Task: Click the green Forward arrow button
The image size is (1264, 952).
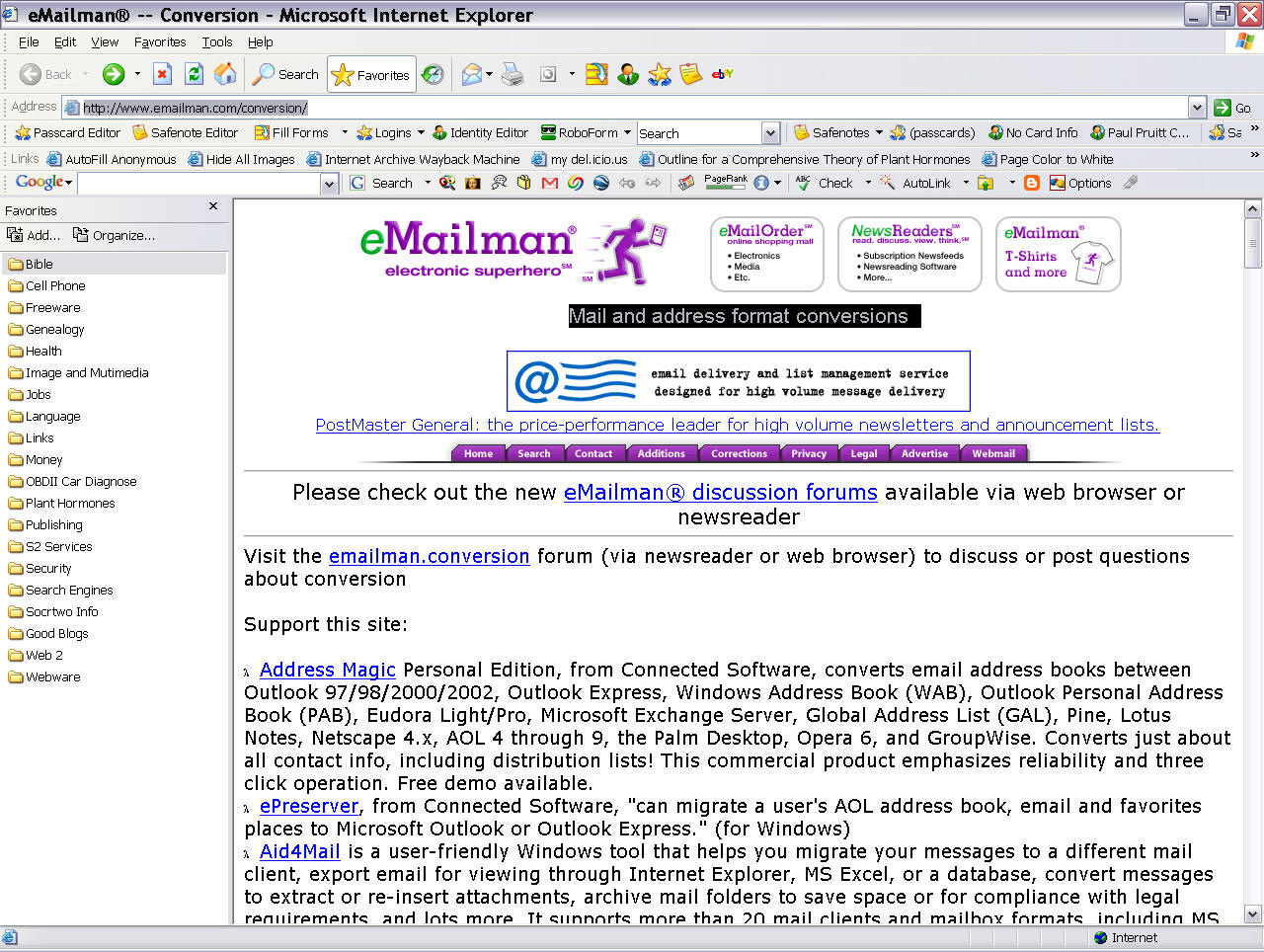Action: pyautogui.click(x=114, y=74)
